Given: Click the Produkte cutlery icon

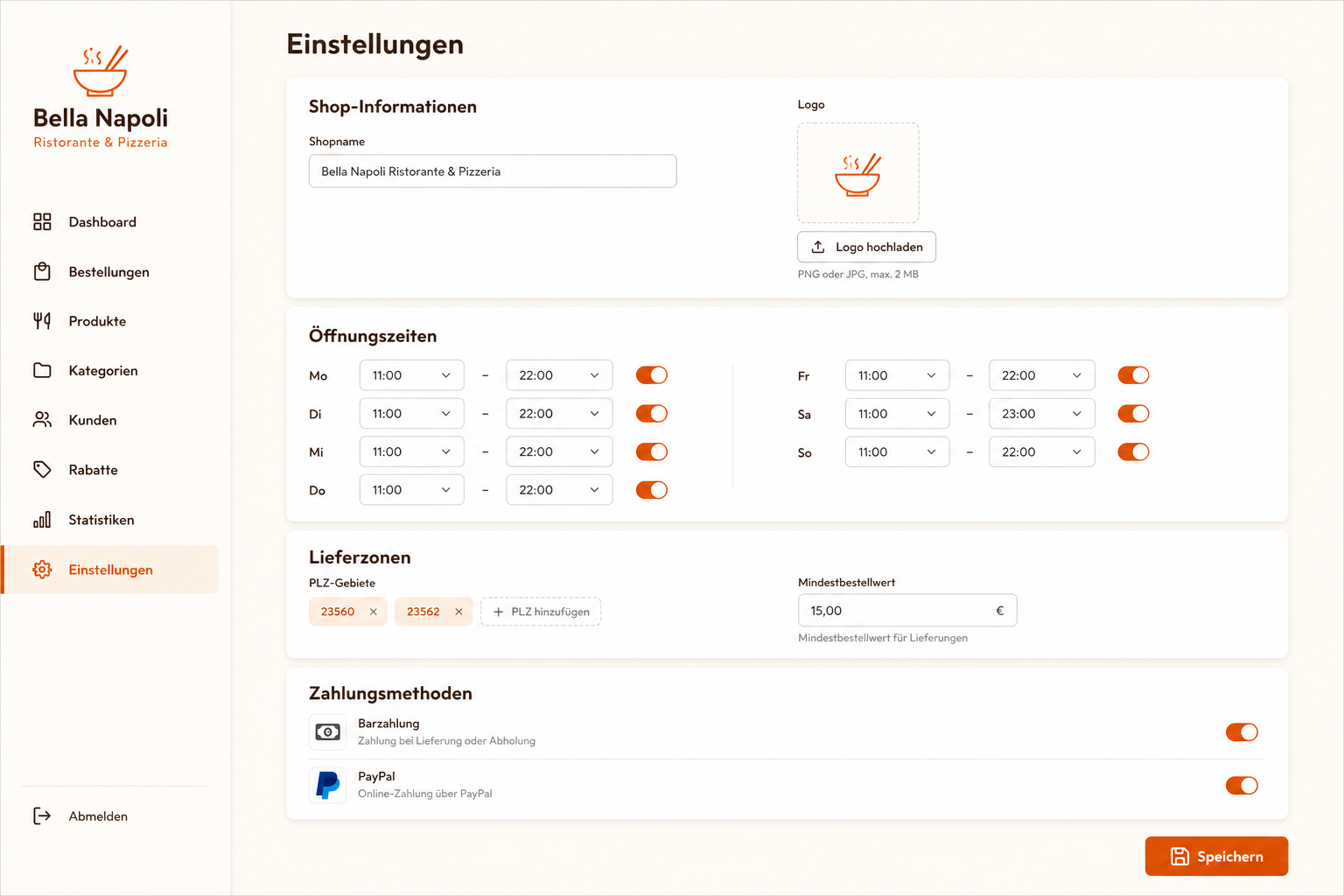Looking at the screenshot, I should point(42,321).
